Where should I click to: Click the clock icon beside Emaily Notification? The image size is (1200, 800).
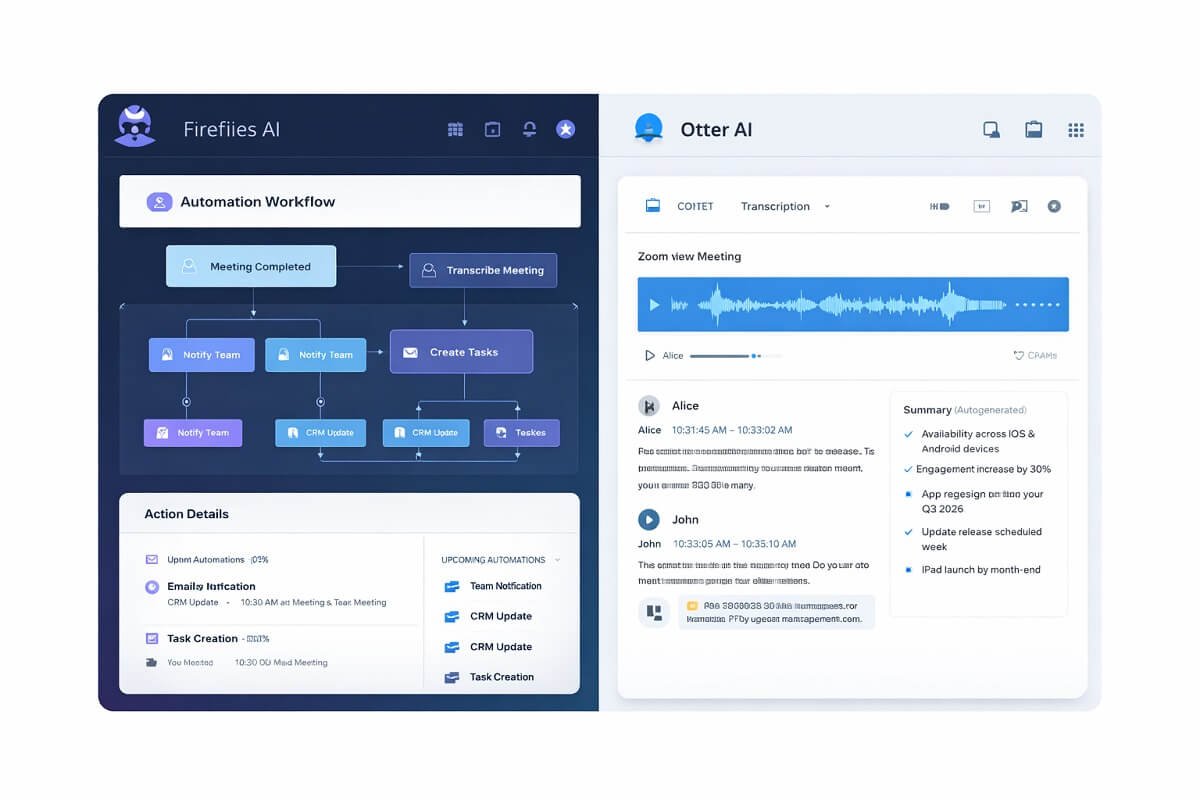pyautogui.click(x=152, y=587)
